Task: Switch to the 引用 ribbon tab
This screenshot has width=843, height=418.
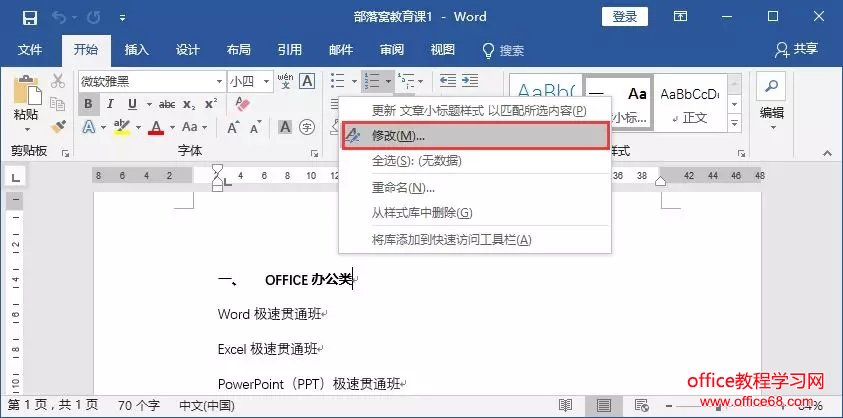Action: coord(290,50)
